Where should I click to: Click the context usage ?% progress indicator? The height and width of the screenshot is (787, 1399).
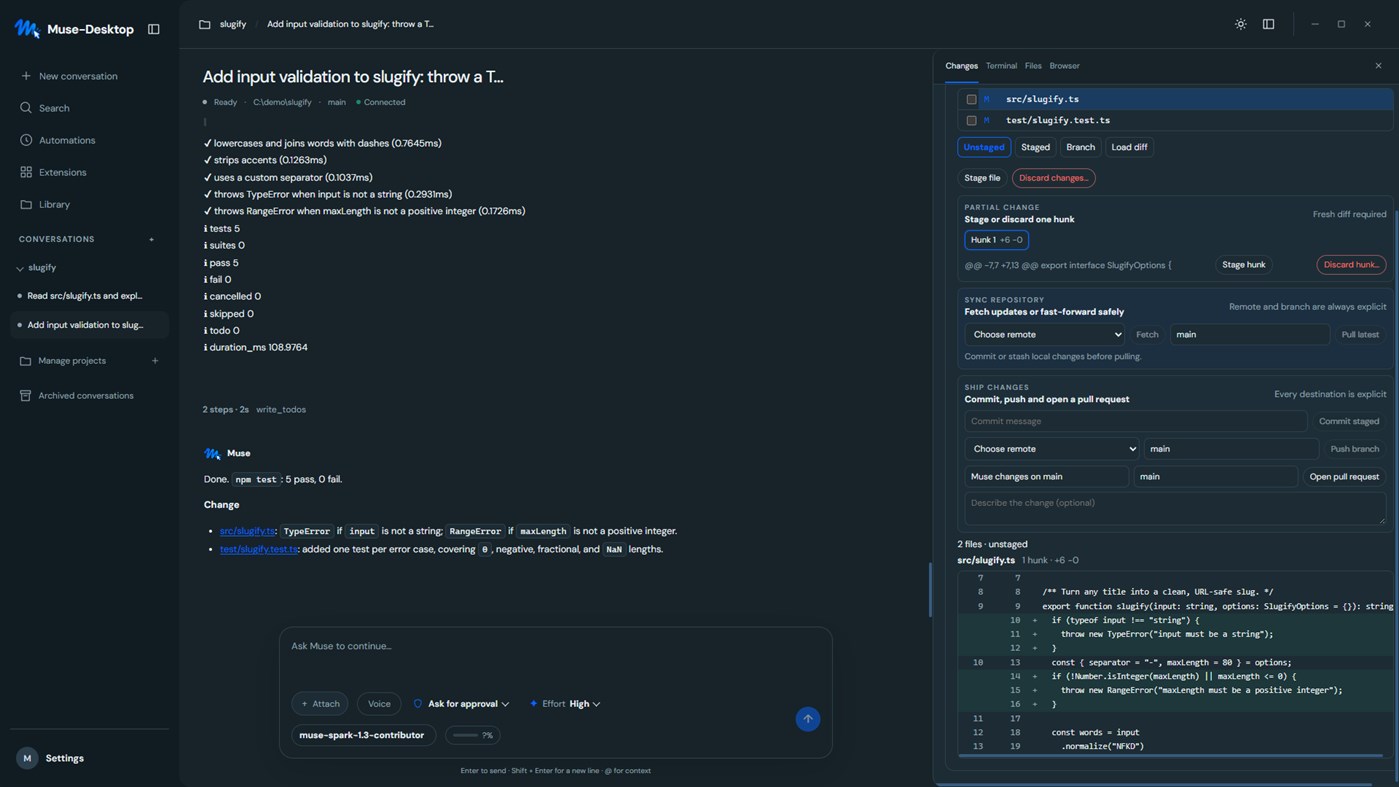[x=473, y=735]
